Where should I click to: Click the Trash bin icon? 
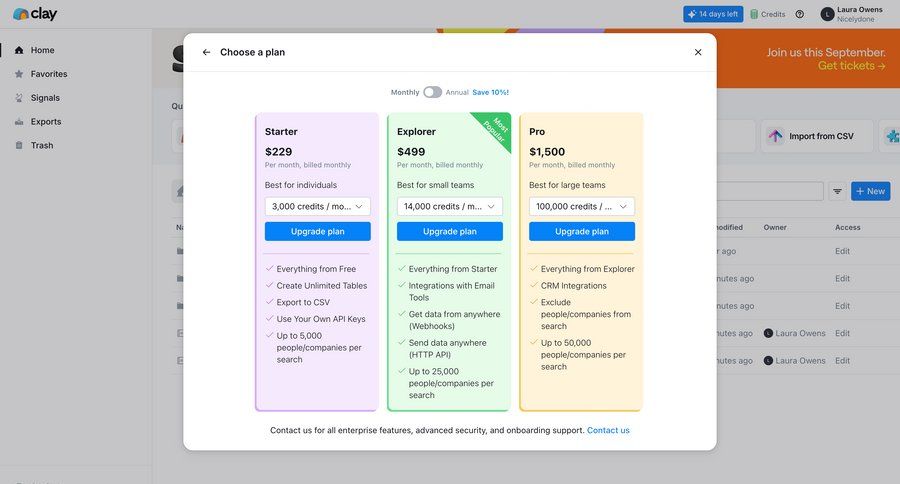coord(19,146)
